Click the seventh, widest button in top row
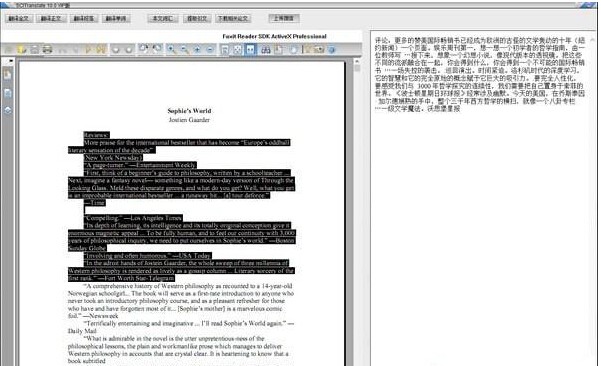Screen dimensions: 601x366 [x=233, y=18]
